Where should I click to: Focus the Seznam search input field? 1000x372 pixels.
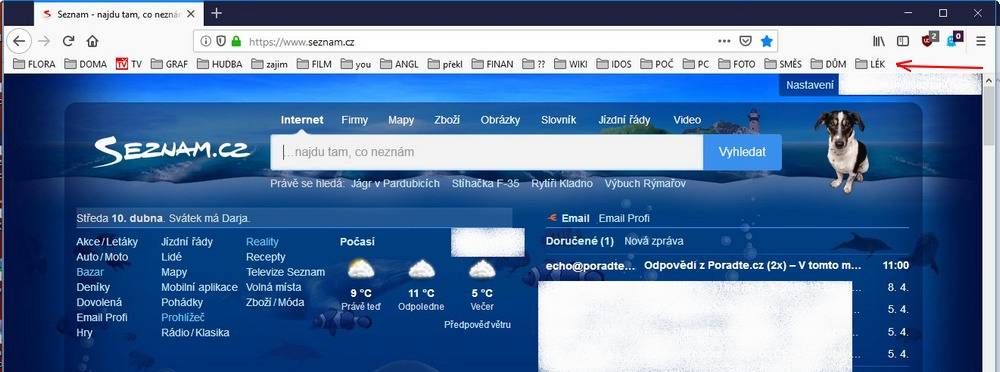pyautogui.click(x=487, y=153)
